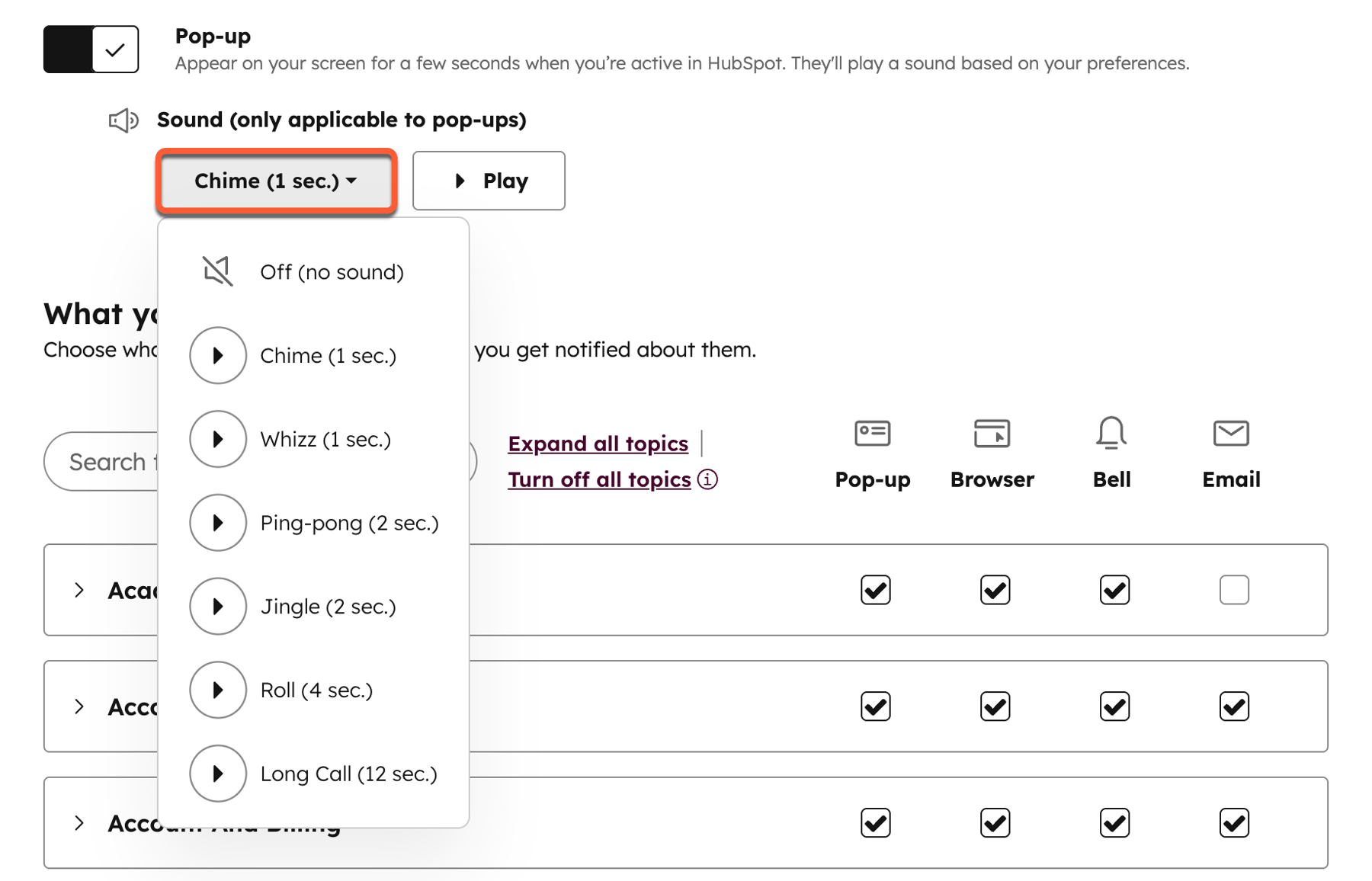This screenshot has width=1372, height=881.
Task: Select Off (no sound) option
Action: (313, 272)
